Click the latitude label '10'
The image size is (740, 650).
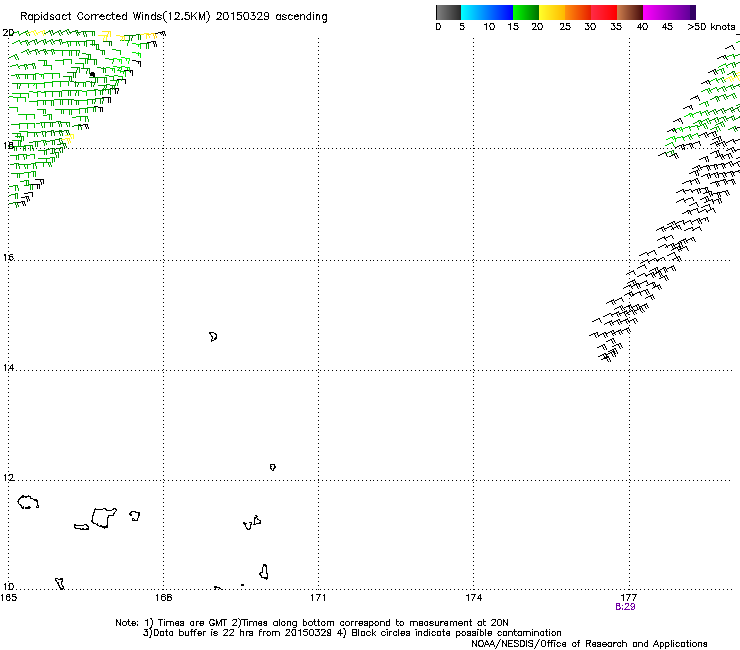[8, 587]
